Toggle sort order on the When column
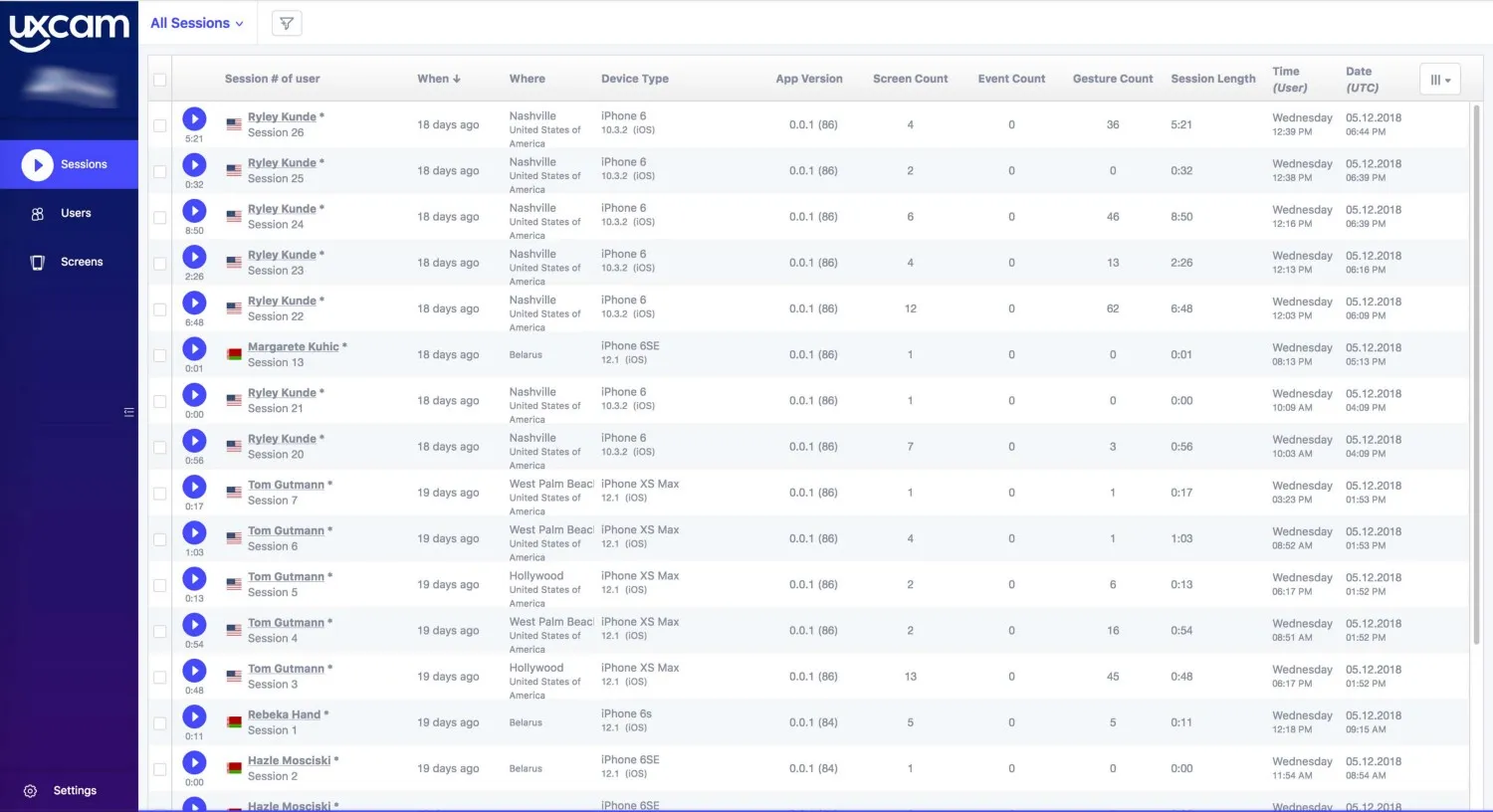Screen dimensions: 1493x812 click(x=439, y=79)
